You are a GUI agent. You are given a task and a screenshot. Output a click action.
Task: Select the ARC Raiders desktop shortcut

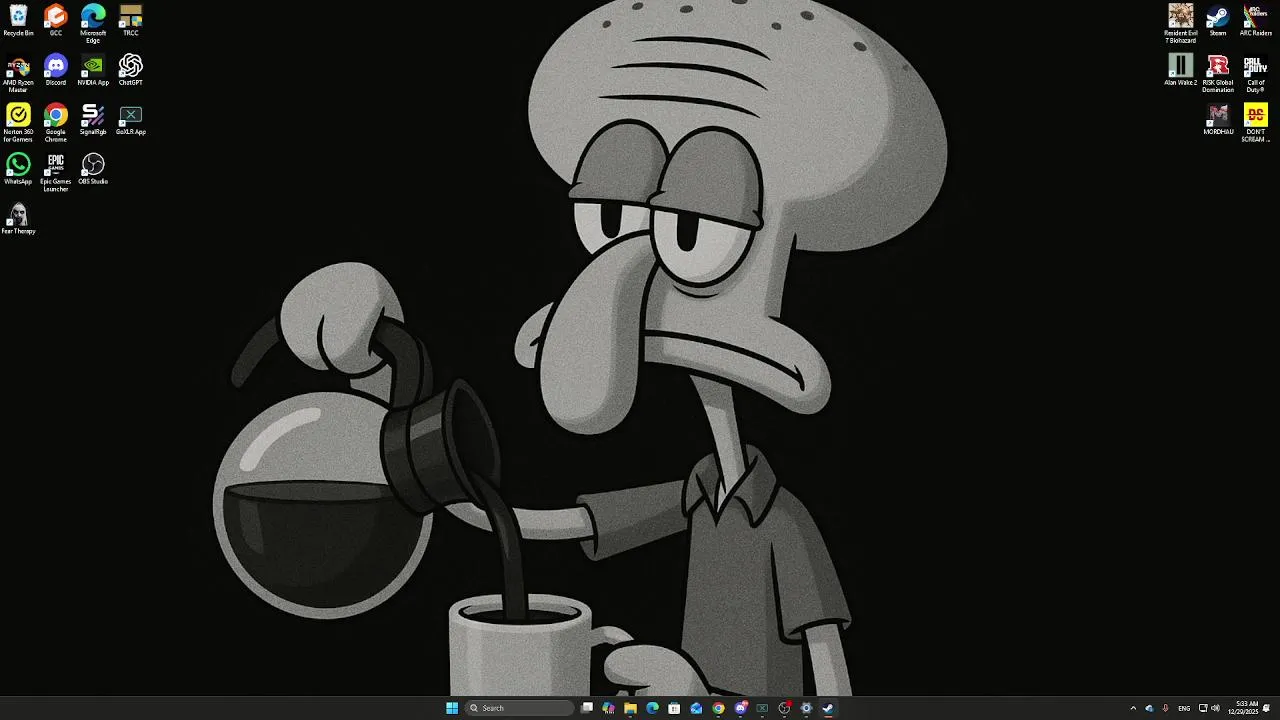click(x=1256, y=20)
